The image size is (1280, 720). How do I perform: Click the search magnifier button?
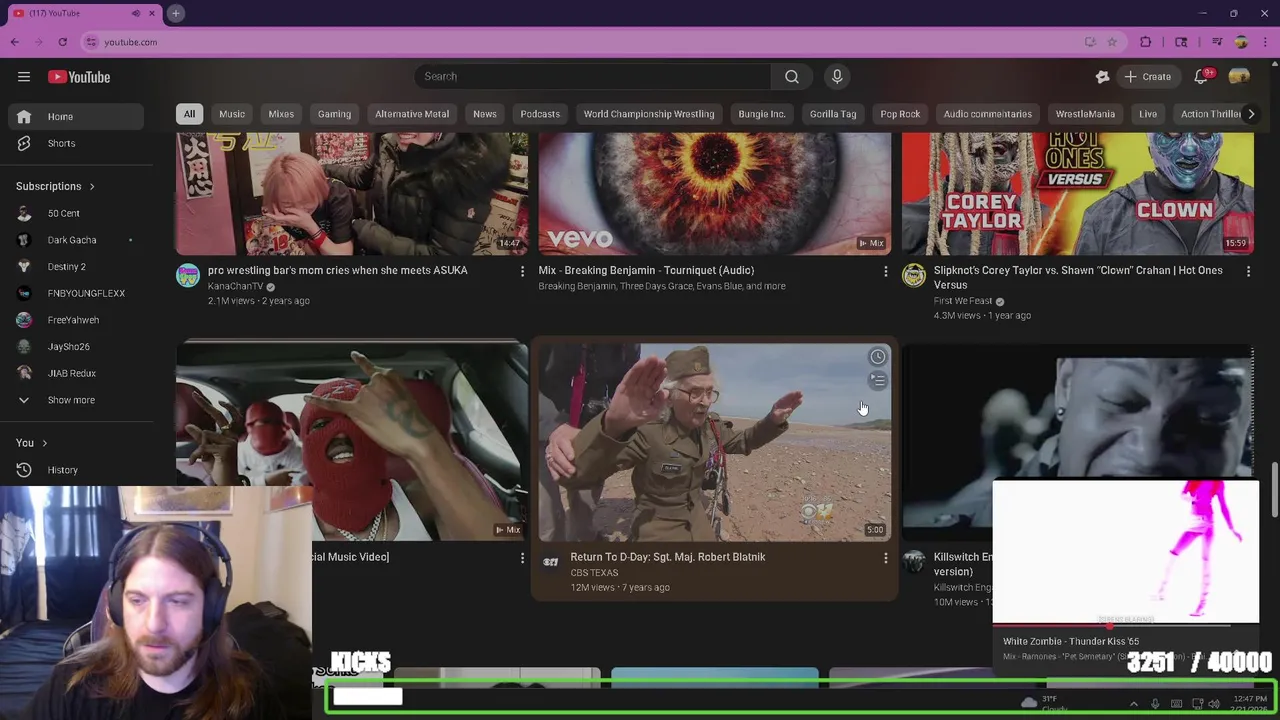792,77
